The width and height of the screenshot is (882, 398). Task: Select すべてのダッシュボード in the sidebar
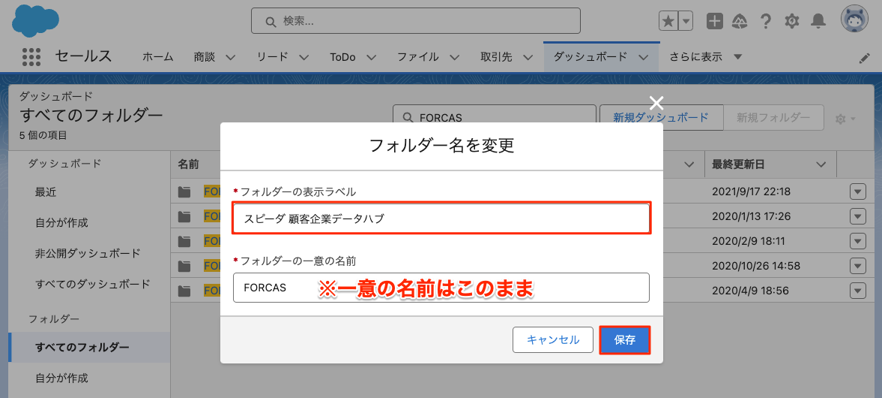point(93,284)
